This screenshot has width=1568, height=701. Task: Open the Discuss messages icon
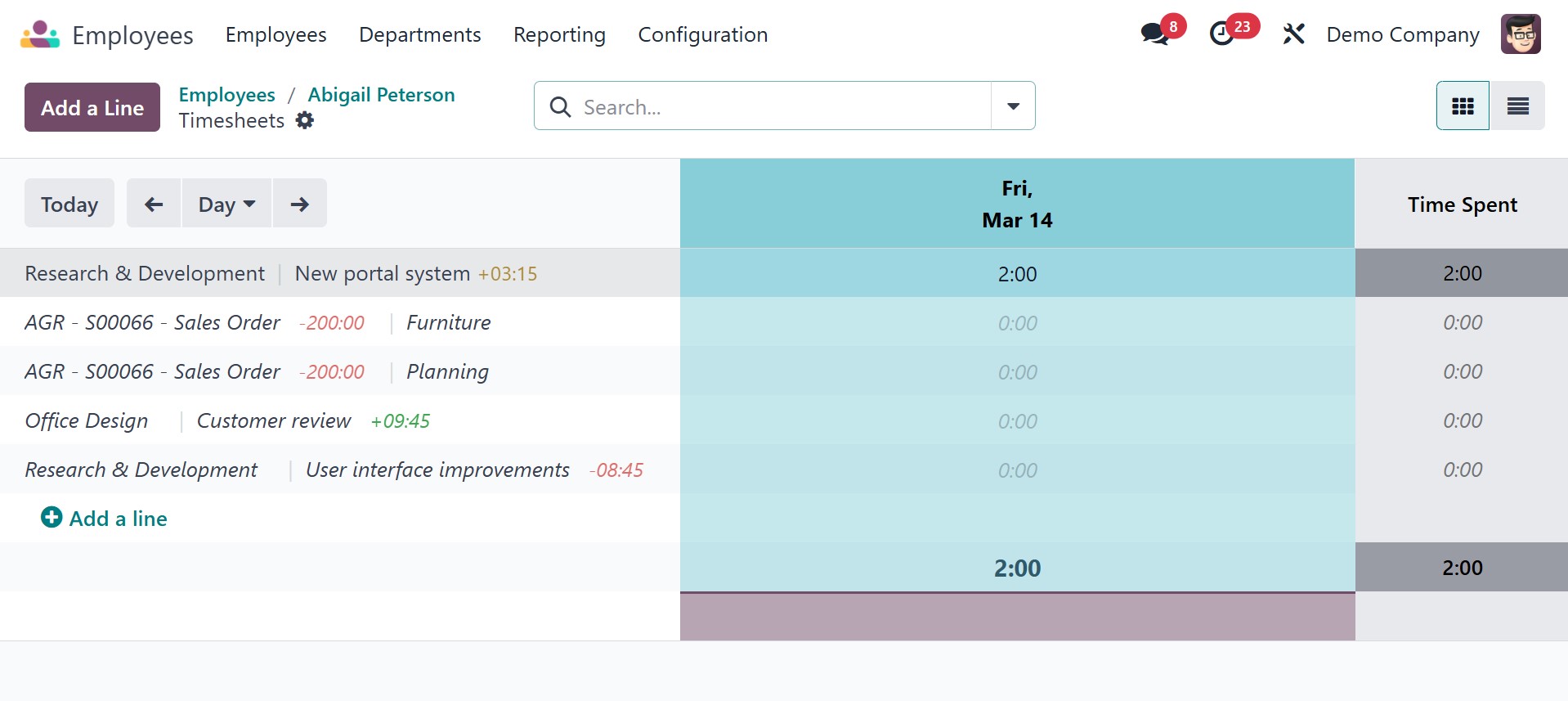[x=1154, y=34]
